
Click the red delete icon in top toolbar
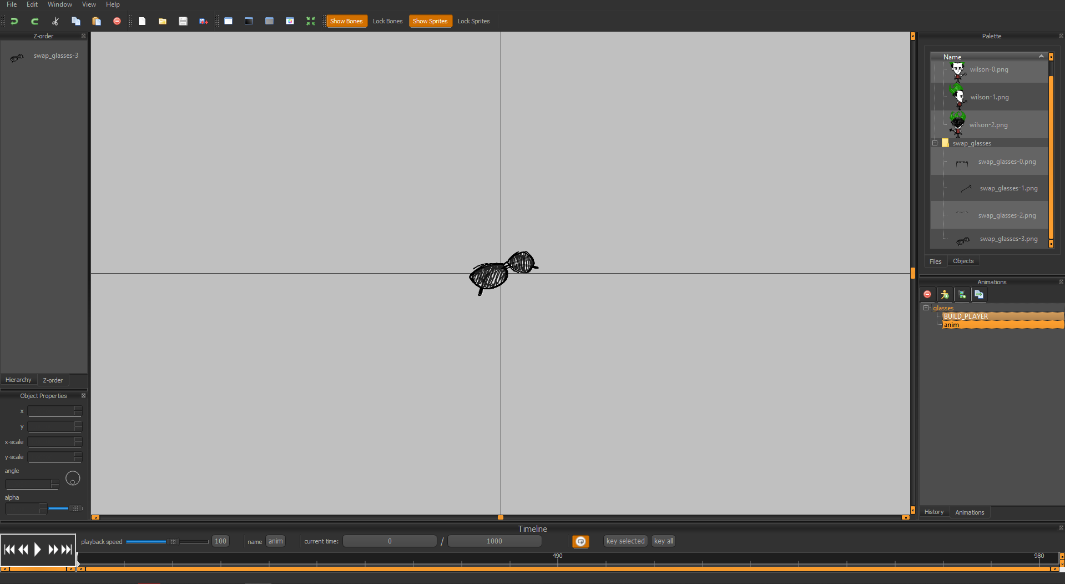[117, 21]
